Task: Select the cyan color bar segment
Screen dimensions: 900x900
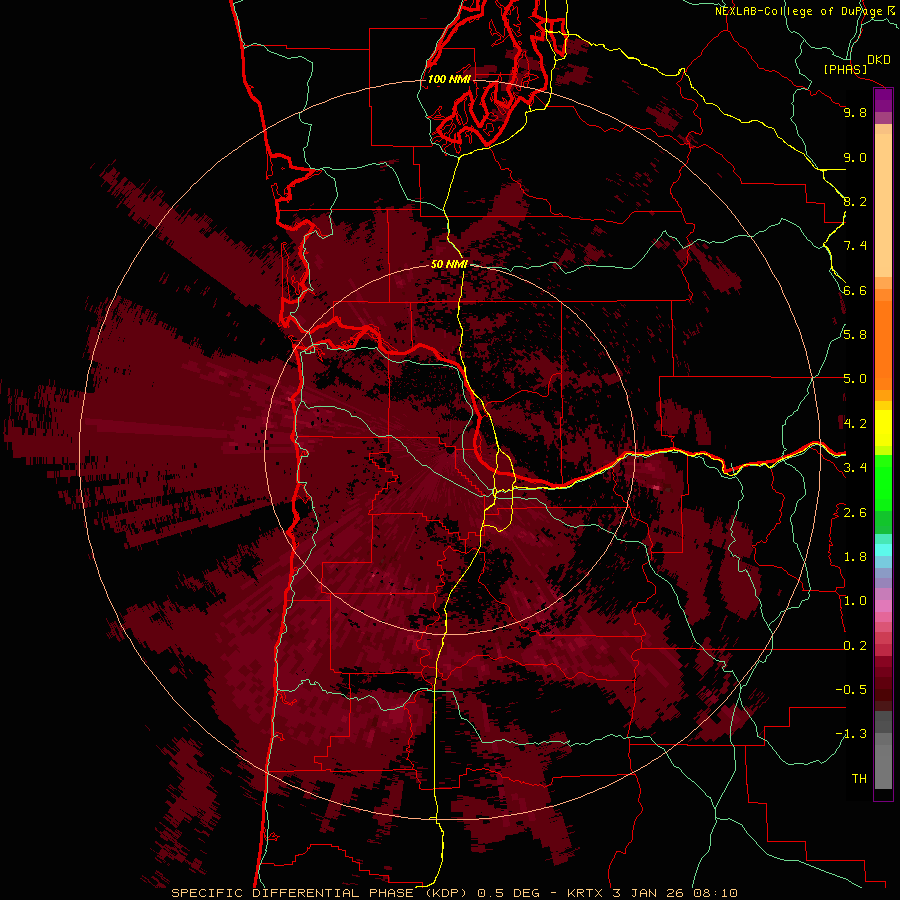Action: click(x=883, y=549)
